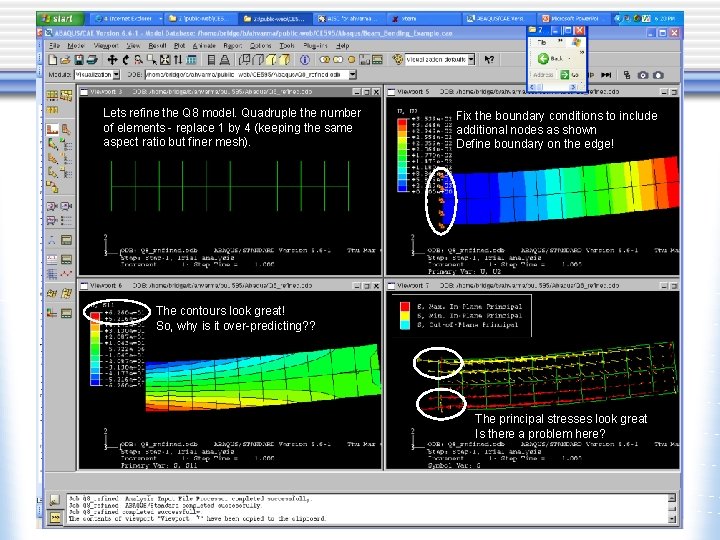The image size is (720, 540).
Task: Select the Rotate View tool
Action: coord(125,59)
